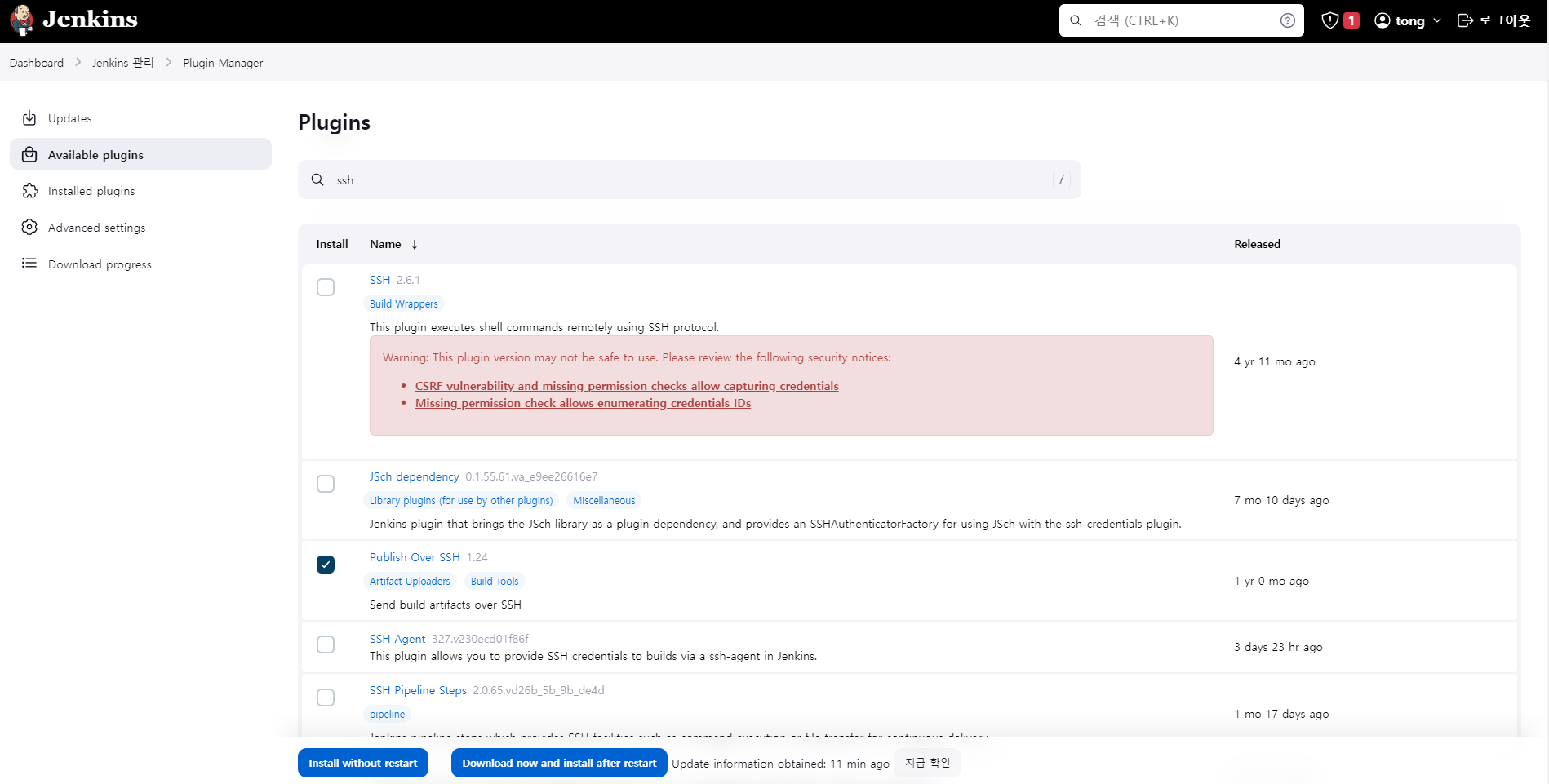Click the 로그아웃 text link
The image size is (1549, 784).
(1505, 20)
